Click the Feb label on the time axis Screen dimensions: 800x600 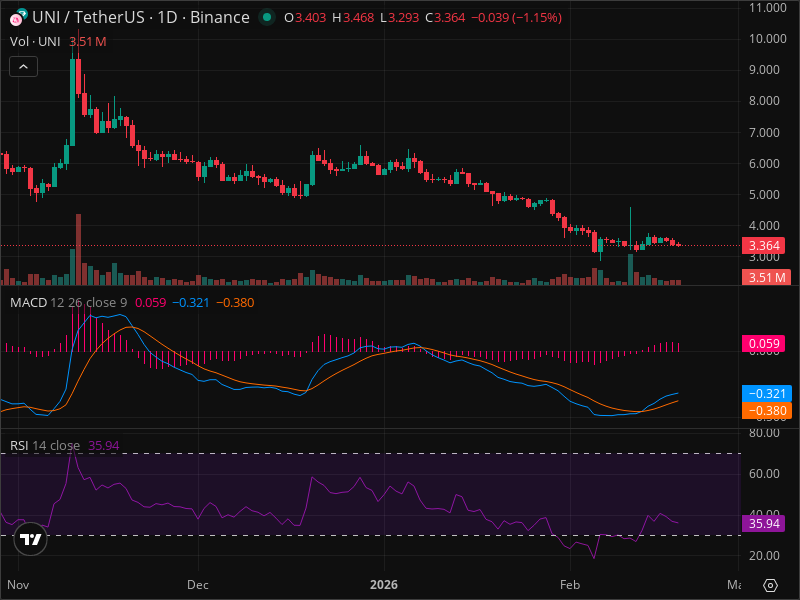coord(570,585)
